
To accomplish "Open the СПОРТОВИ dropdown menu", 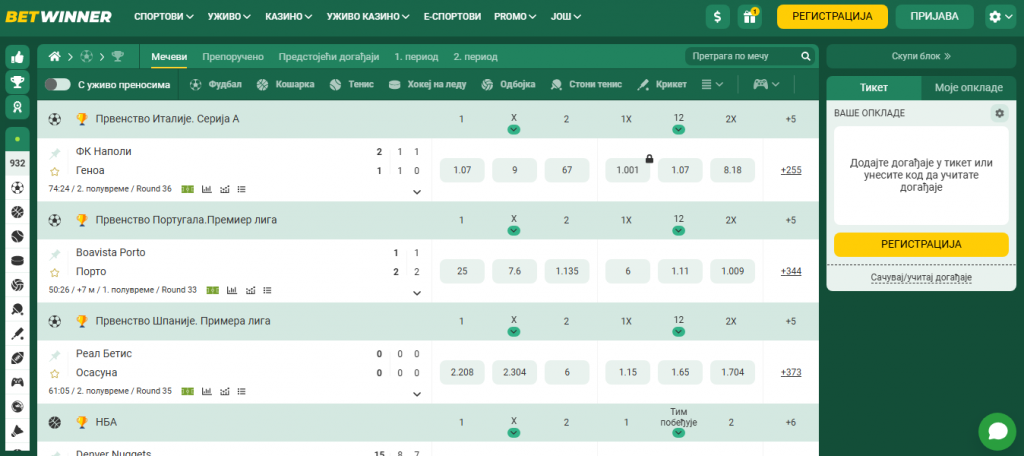I will 164,17.
